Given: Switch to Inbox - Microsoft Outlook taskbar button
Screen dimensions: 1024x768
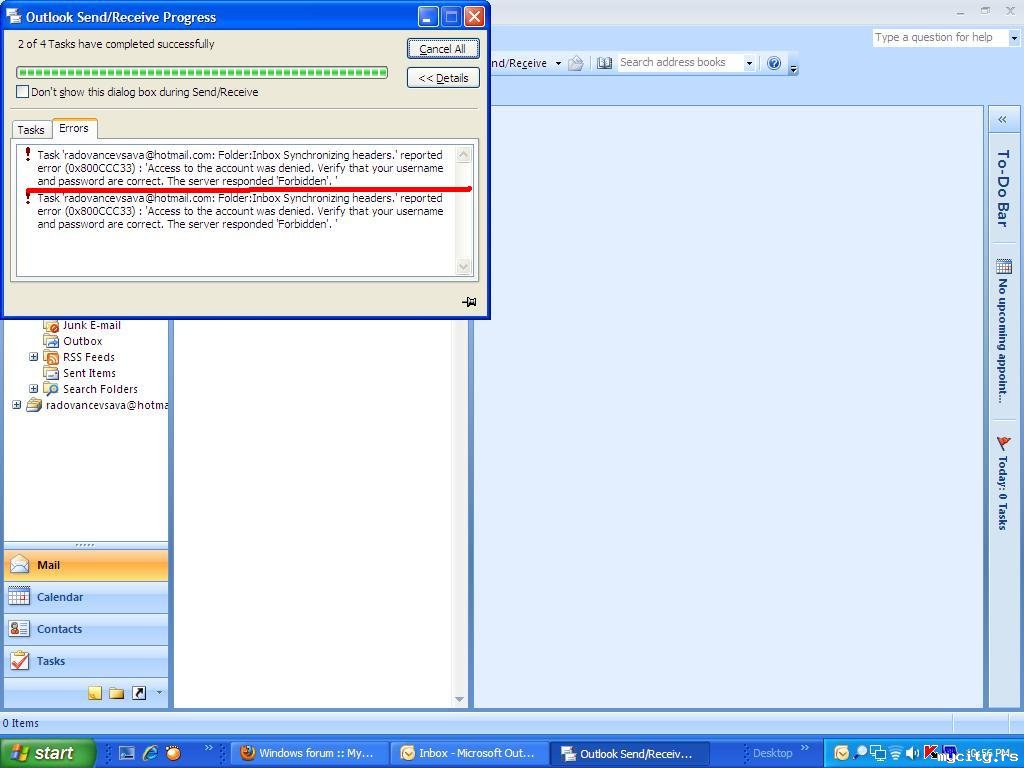Looking at the screenshot, I should click(470, 753).
